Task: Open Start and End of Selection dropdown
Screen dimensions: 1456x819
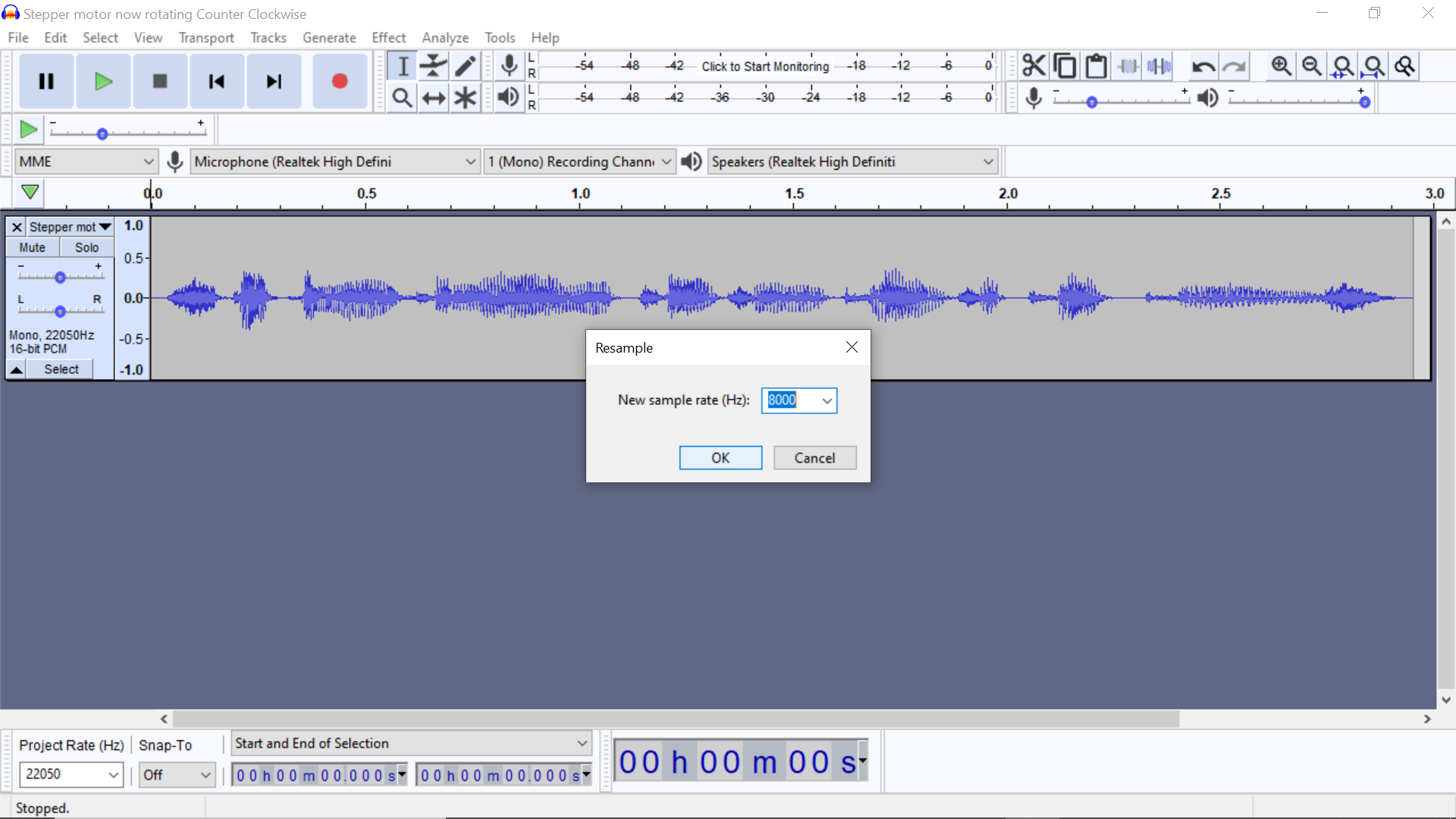Action: pyautogui.click(x=411, y=743)
